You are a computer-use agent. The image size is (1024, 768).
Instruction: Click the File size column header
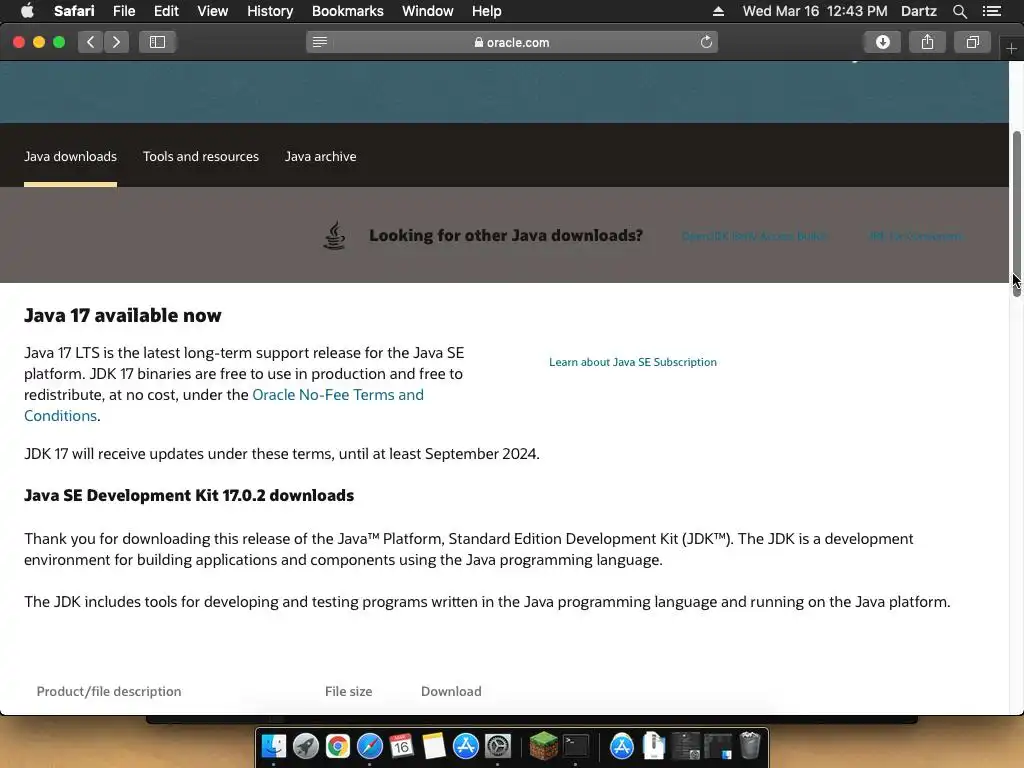[348, 691]
